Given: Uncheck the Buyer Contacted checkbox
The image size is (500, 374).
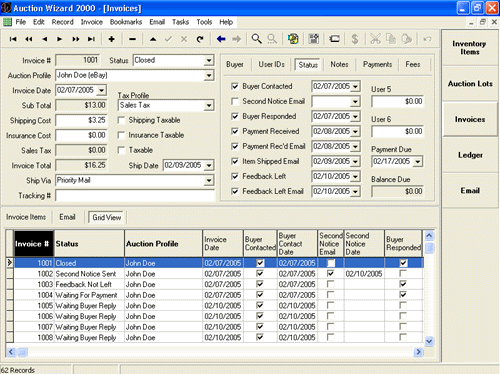Looking at the screenshot, I should pyautogui.click(x=235, y=86).
